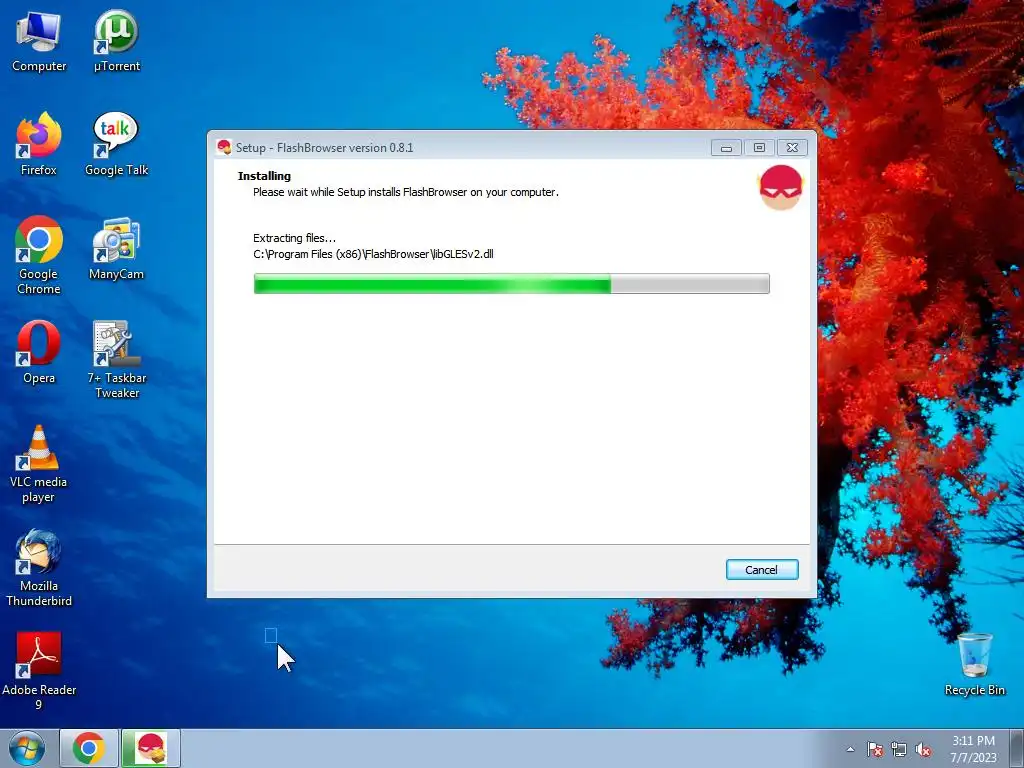Select the Mozilla Thunderbird shortcut
1024x768 pixels.
click(39, 568)
